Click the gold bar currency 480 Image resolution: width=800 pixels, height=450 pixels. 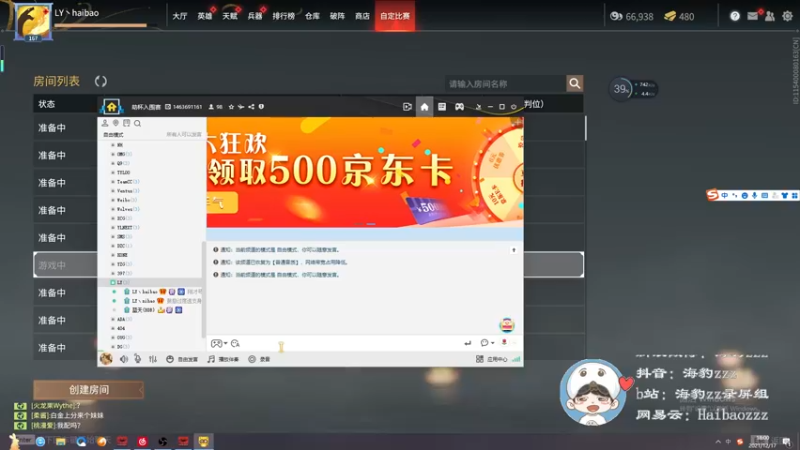[x=679, y=17]
